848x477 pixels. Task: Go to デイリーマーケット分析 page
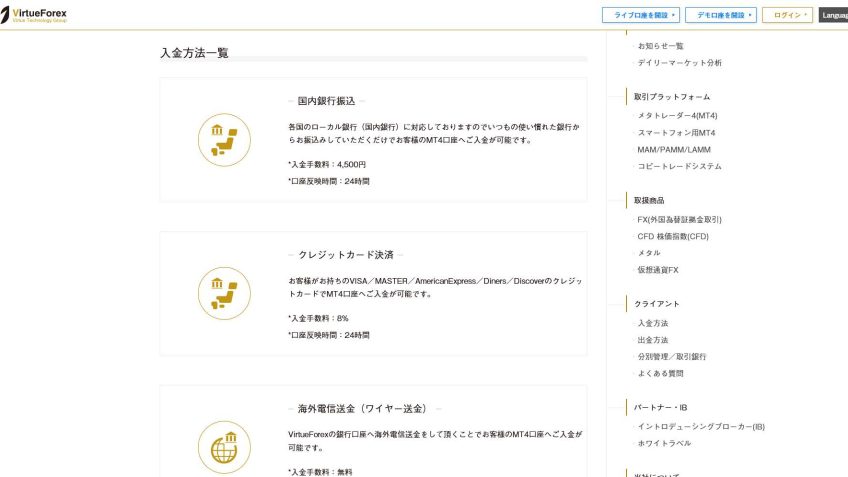point(679,63)
